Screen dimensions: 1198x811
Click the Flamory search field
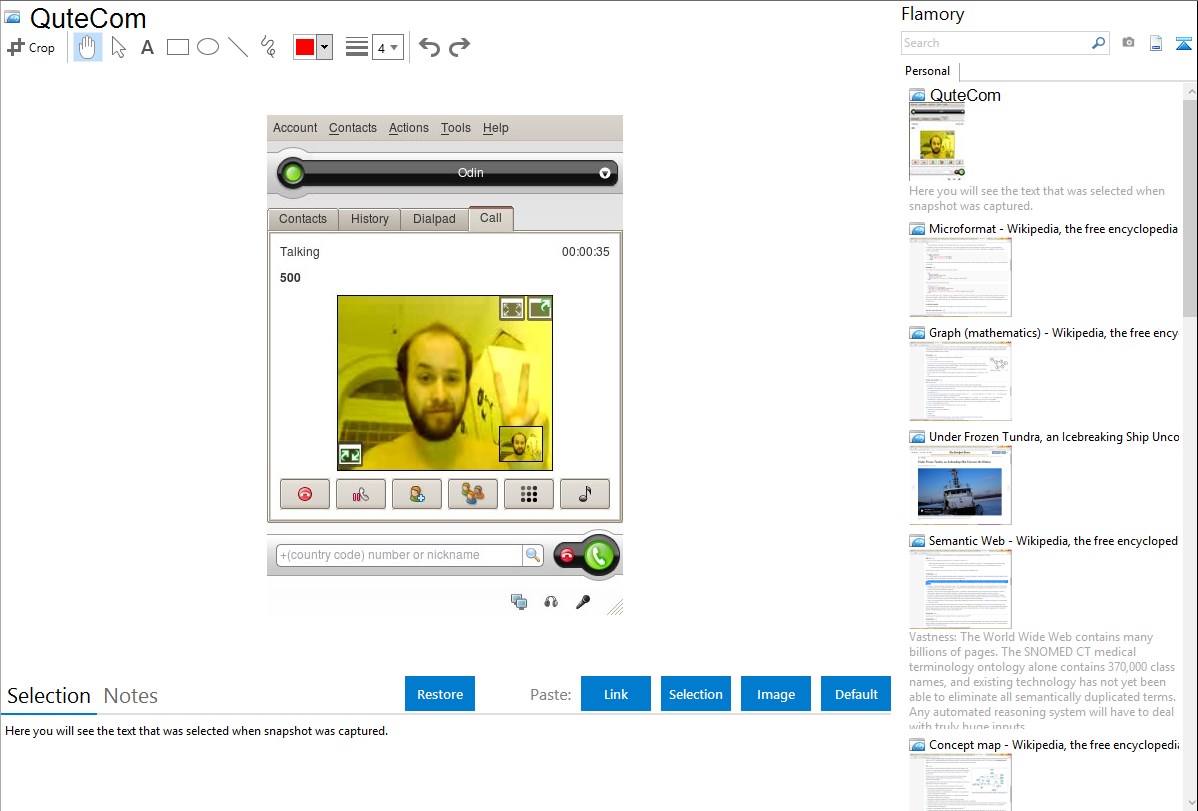tap(996, 43)
